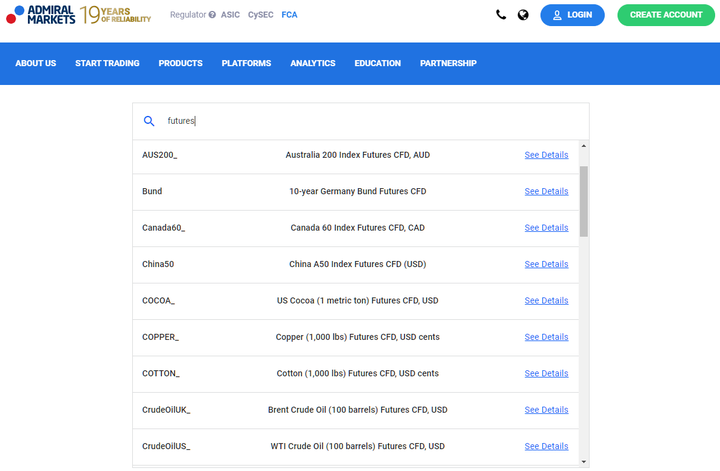Click 'WTI Crude Oil (100 barrels) Futures CFD, USD'
This screenshot has width=720, height=471.
tap(358, 446)
